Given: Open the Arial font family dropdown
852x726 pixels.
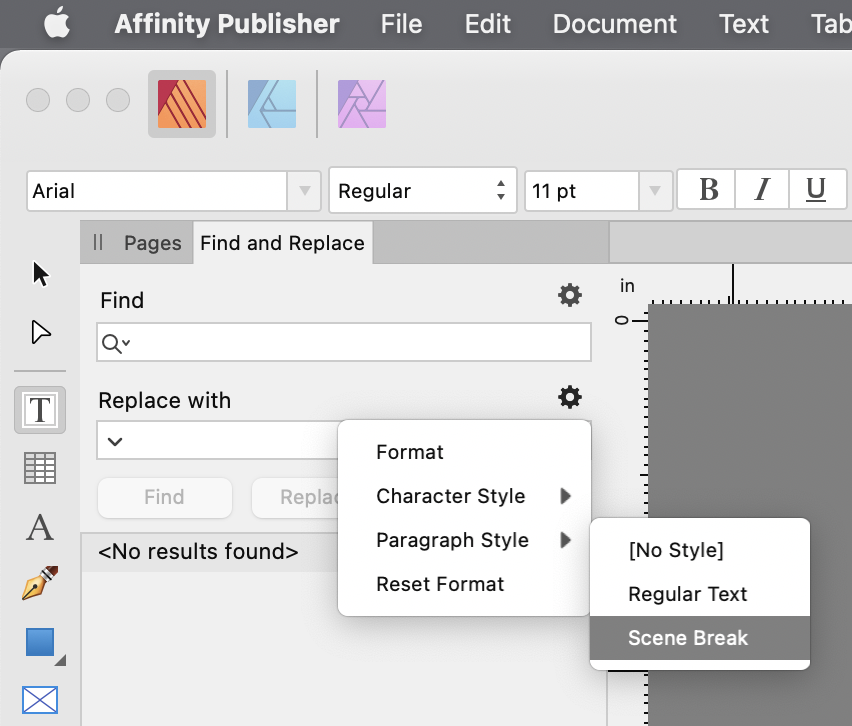Looking at the screenshot, I should pyautogui.click(x=303, y=190).
